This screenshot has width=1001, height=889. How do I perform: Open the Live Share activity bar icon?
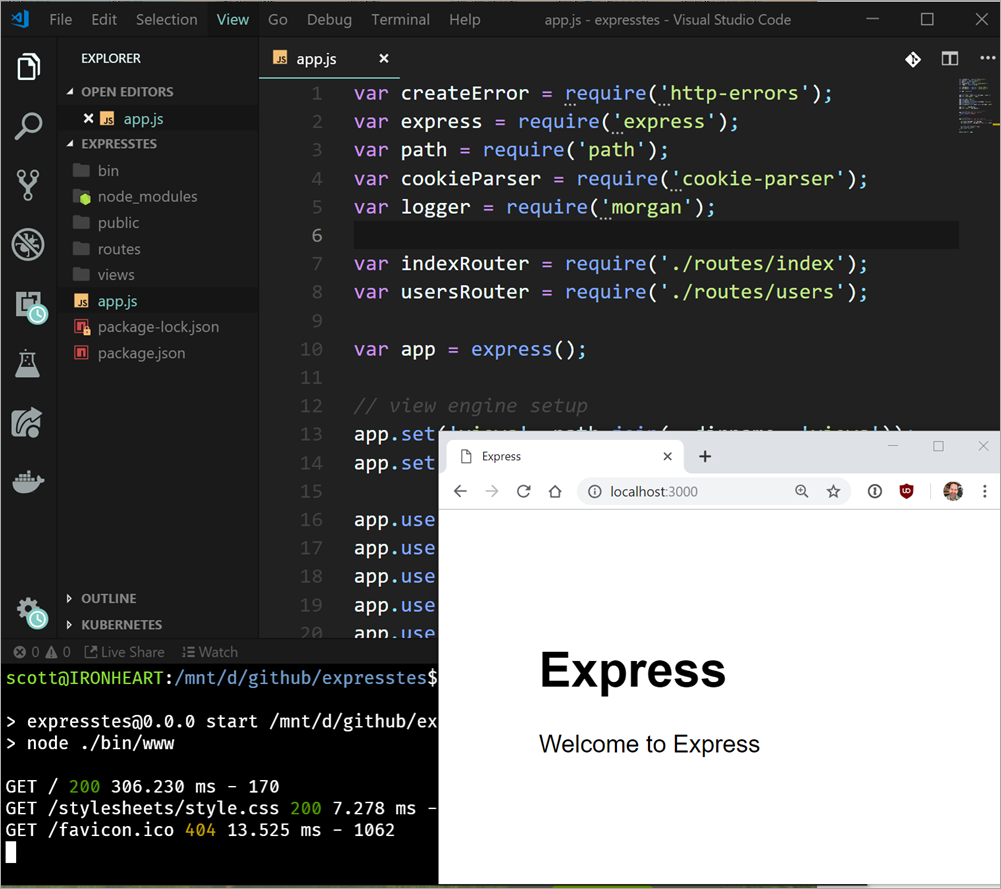click(x=27, y=422)
